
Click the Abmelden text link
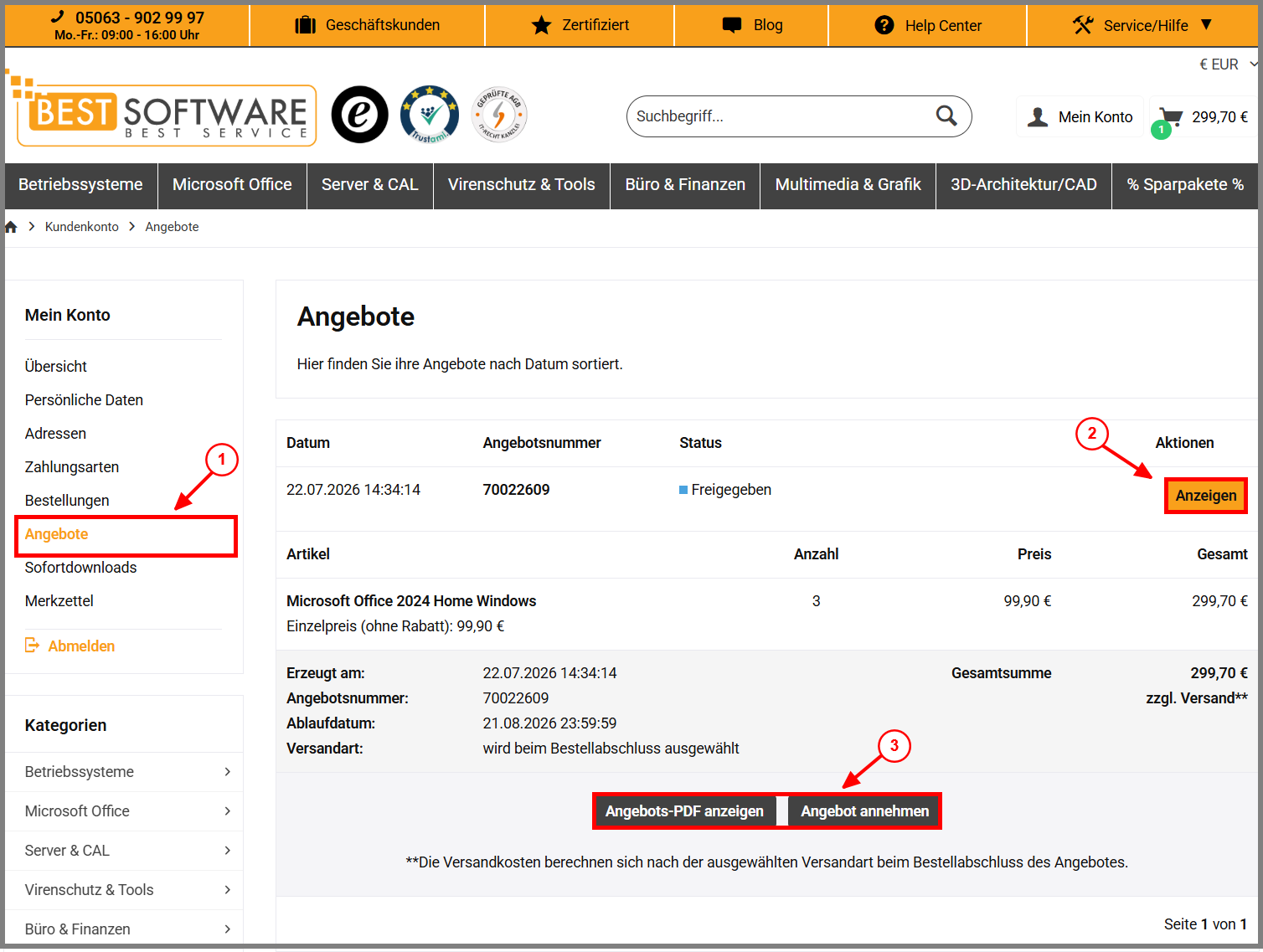[x=81, y=646]
